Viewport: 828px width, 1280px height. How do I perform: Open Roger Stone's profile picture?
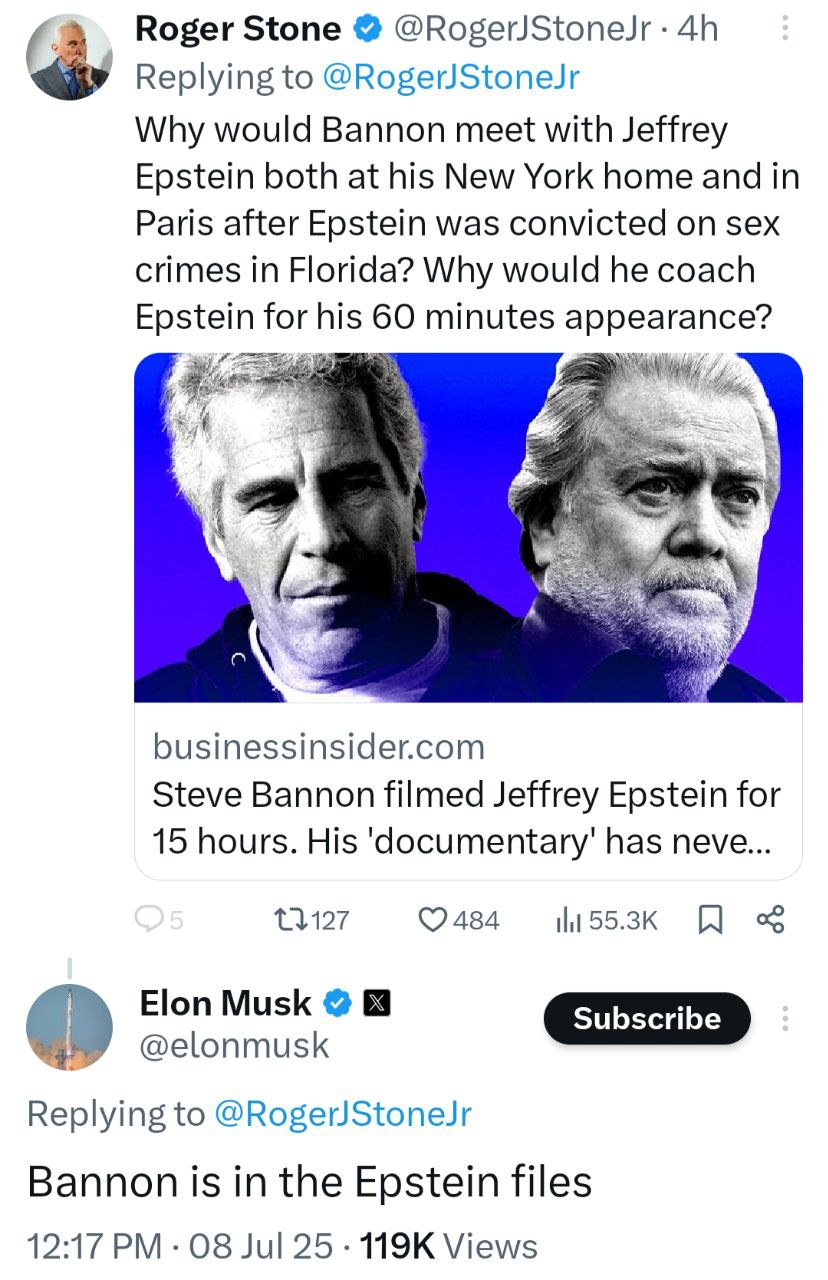click(x=69, y=58)
